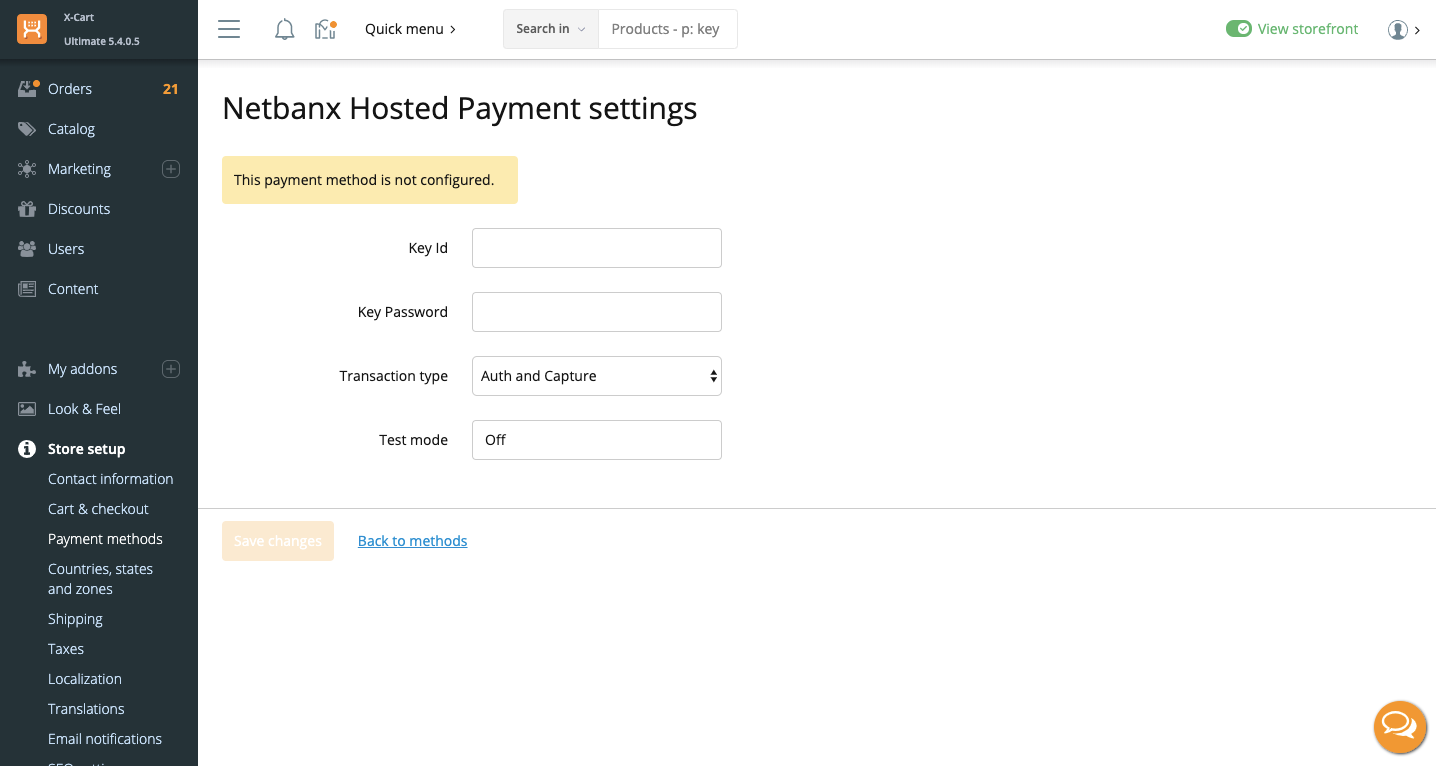The height and width of the screenshot is (766, 1436).
Task: Click the Marketing icon in sidebar
Action: coord(27,169)
